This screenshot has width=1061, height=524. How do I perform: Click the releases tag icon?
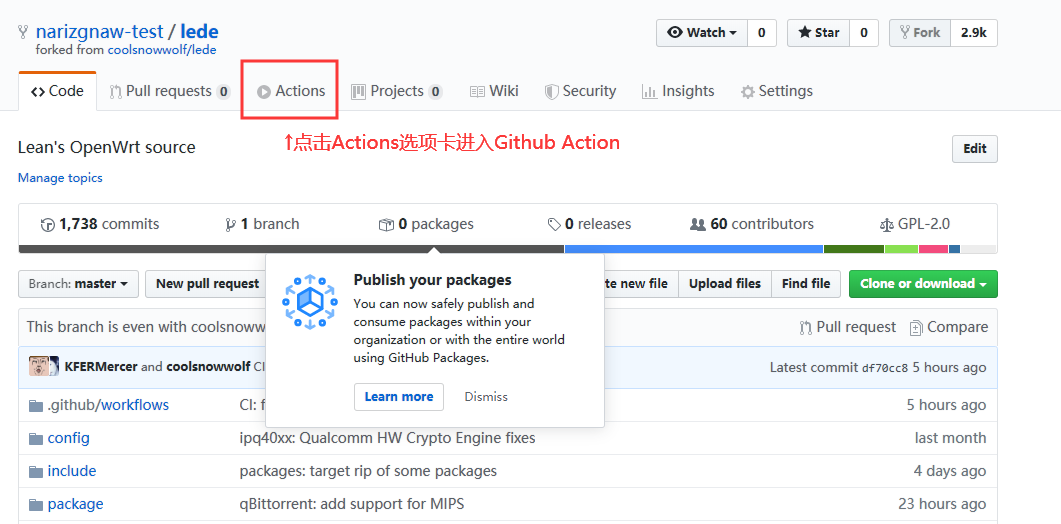coord(554,225)
